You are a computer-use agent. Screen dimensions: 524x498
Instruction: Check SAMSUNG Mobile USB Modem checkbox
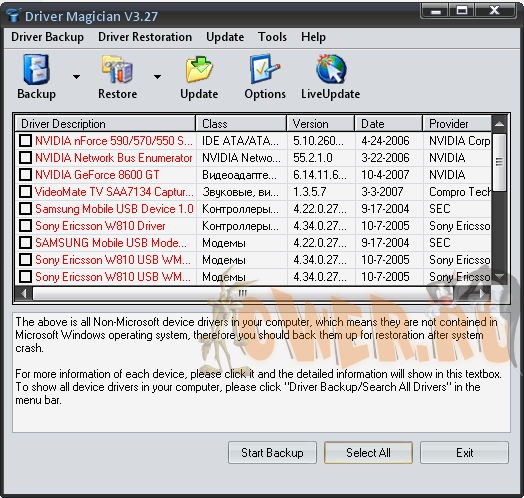(25, 242)
